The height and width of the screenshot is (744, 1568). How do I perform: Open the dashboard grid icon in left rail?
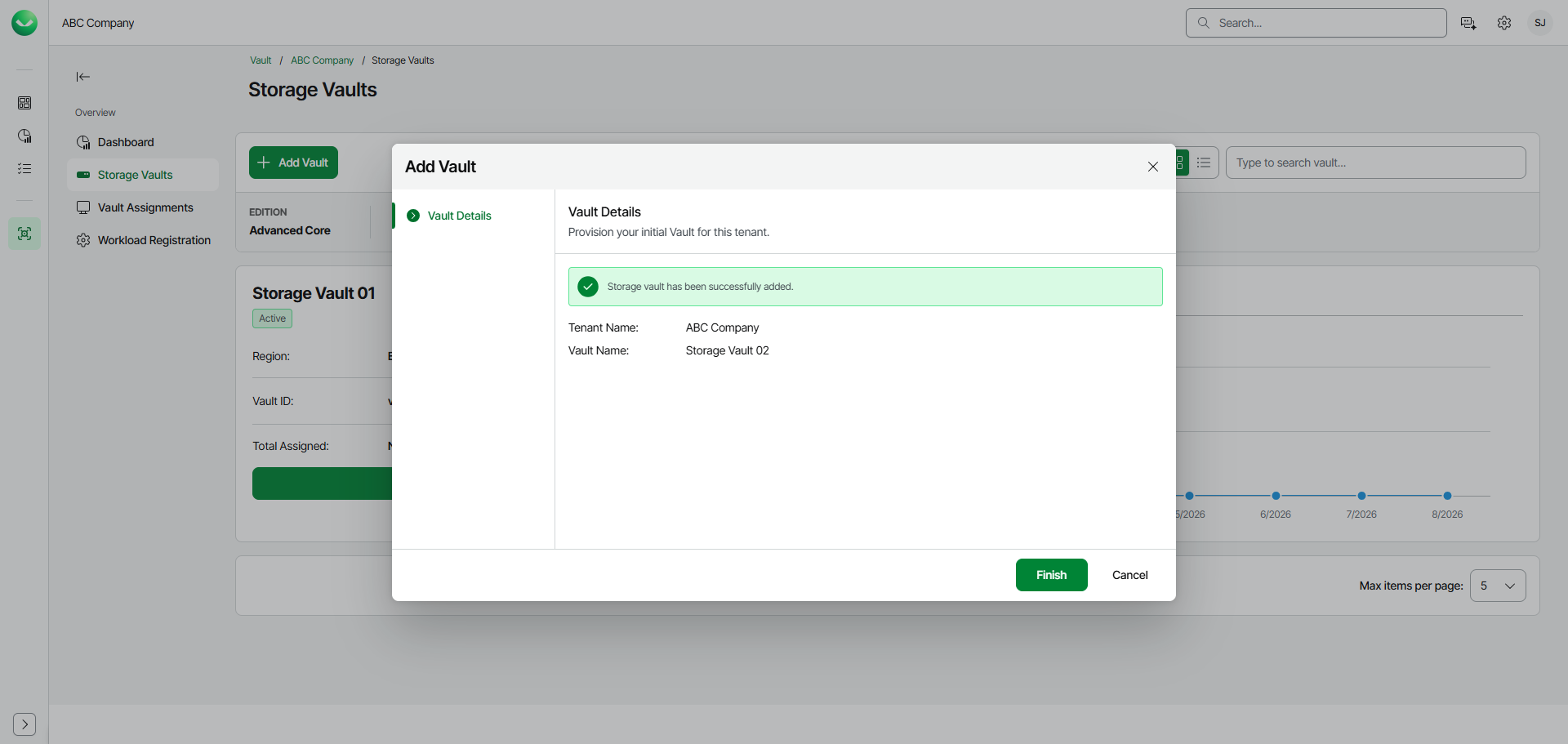[x=24, y=103]
